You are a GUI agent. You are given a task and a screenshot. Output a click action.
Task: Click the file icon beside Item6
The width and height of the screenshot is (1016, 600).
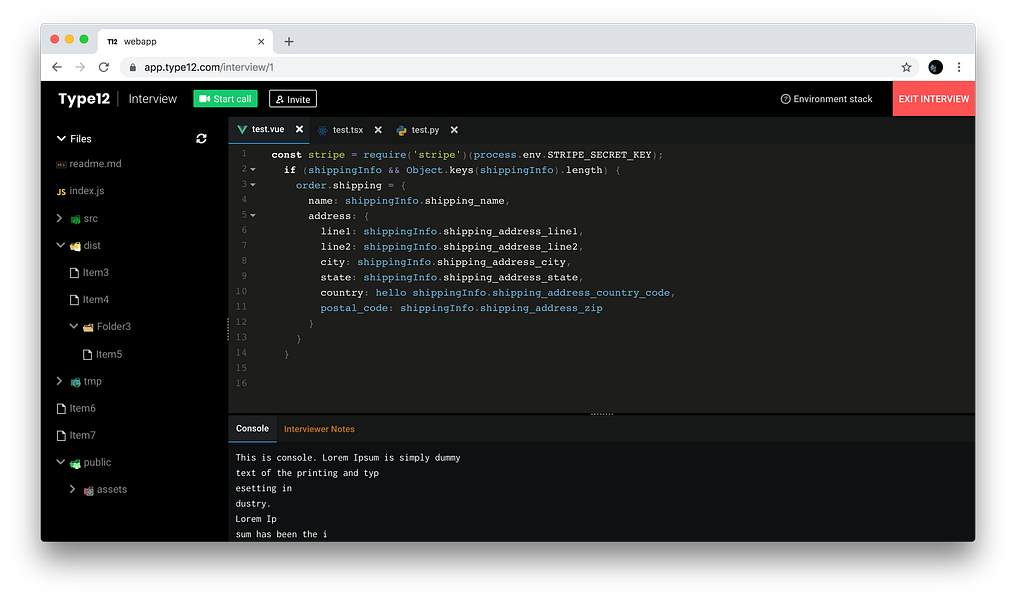click(61, 409)
